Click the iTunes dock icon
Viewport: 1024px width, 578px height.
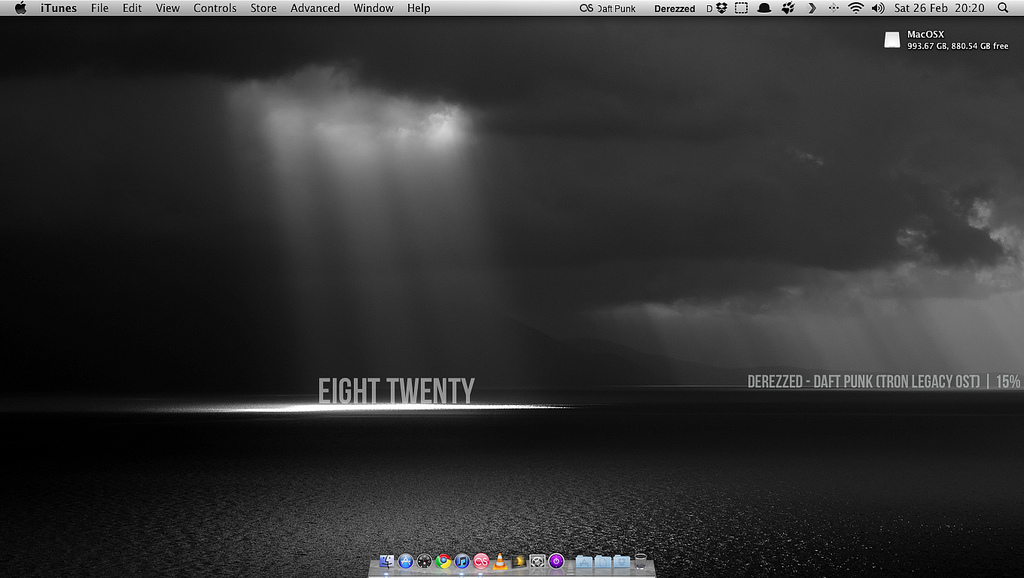tap(462, 562)
